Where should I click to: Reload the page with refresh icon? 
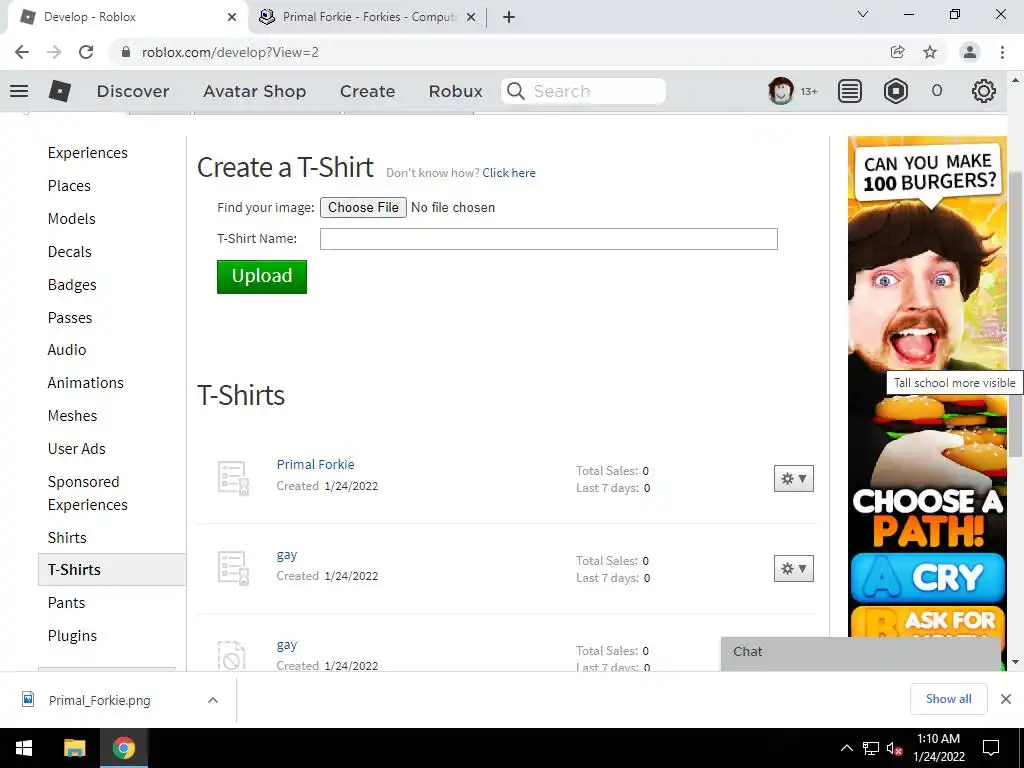click(x=86, y=52)
